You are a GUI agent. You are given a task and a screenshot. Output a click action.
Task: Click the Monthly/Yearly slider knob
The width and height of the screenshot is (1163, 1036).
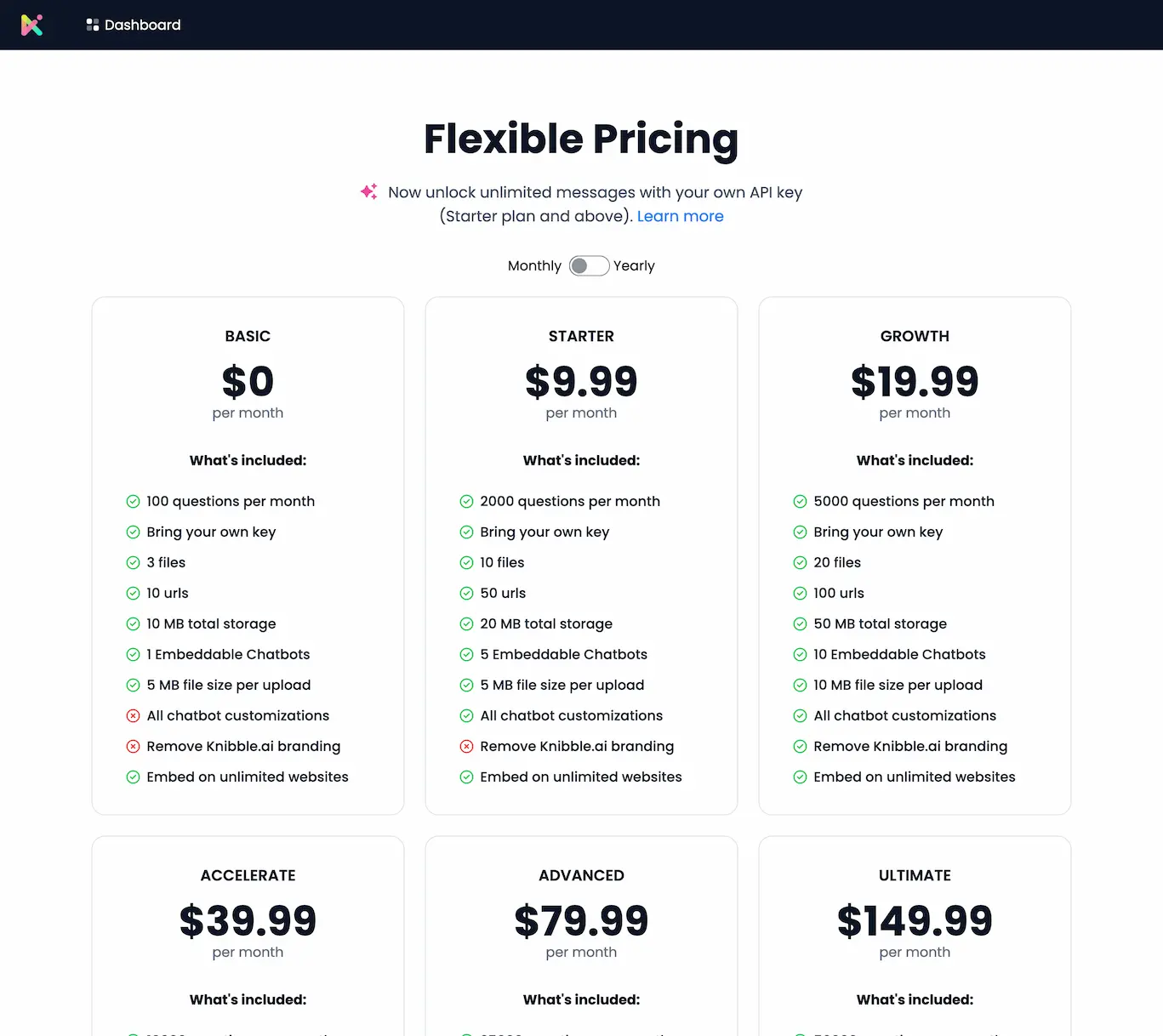581,265
